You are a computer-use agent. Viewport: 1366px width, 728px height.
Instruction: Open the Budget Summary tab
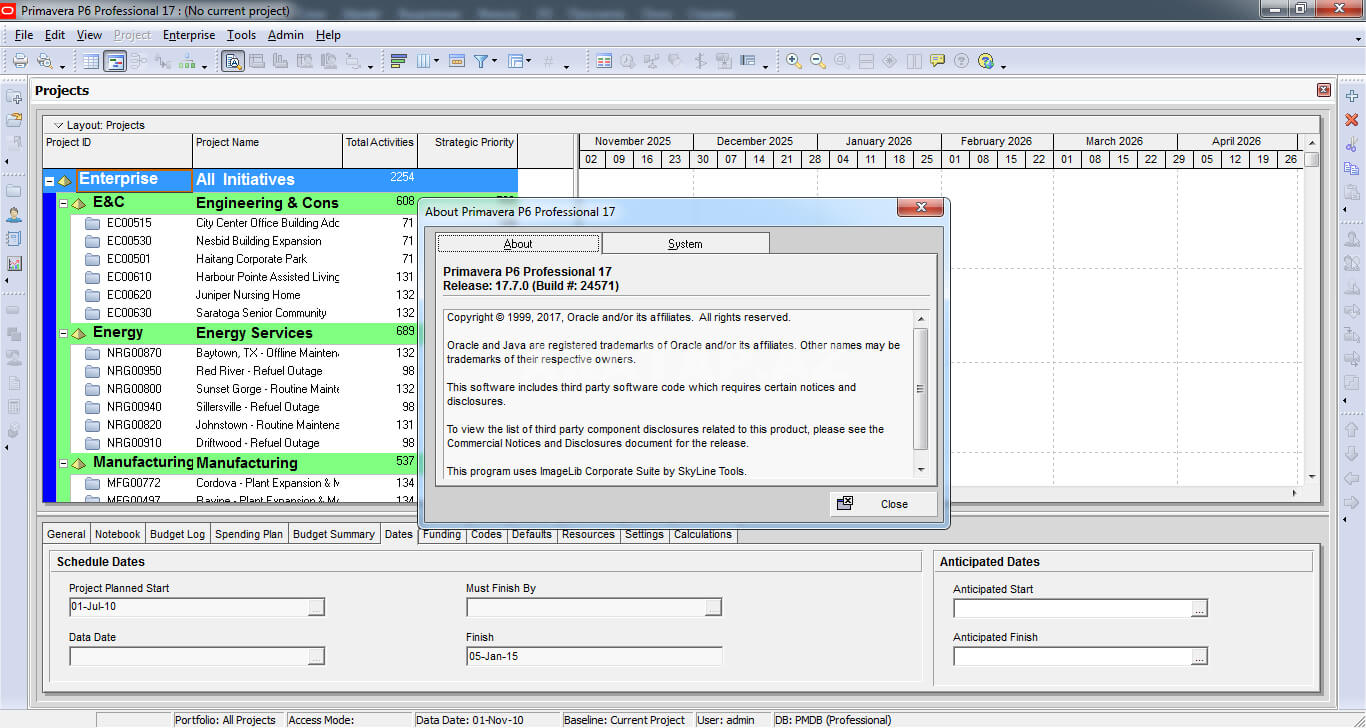[333, 534]
